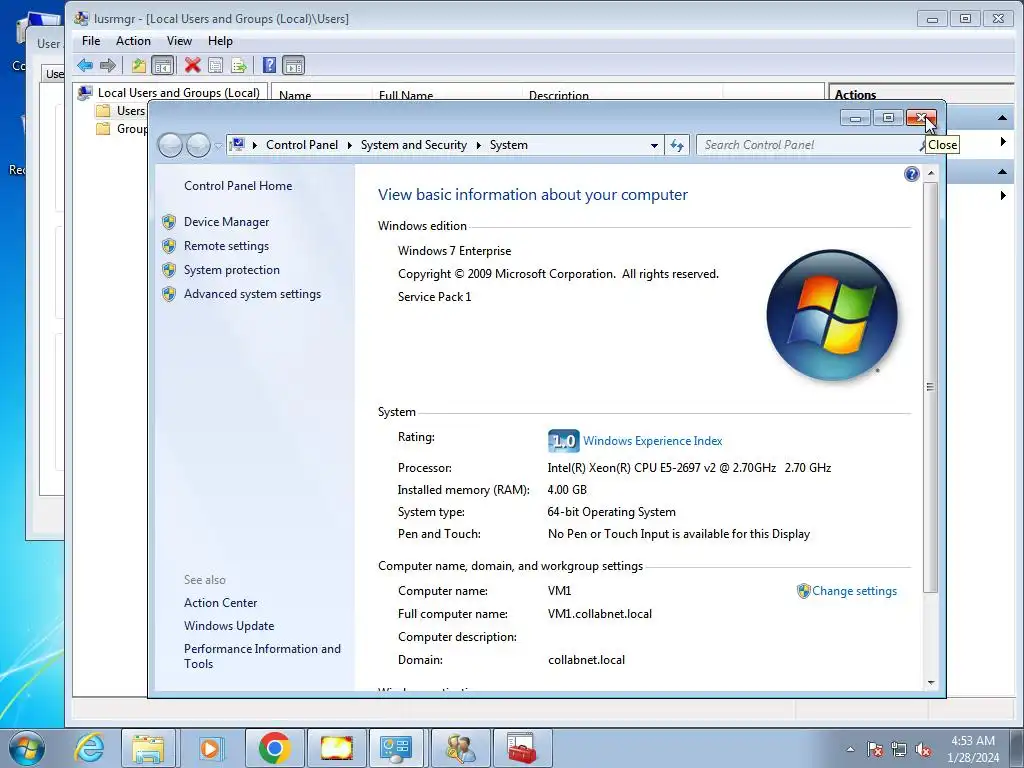The width and height of the screenshot is (1024, 768).
Task: Click the muted volume speaker tray icon
Action: coord(923,749)
